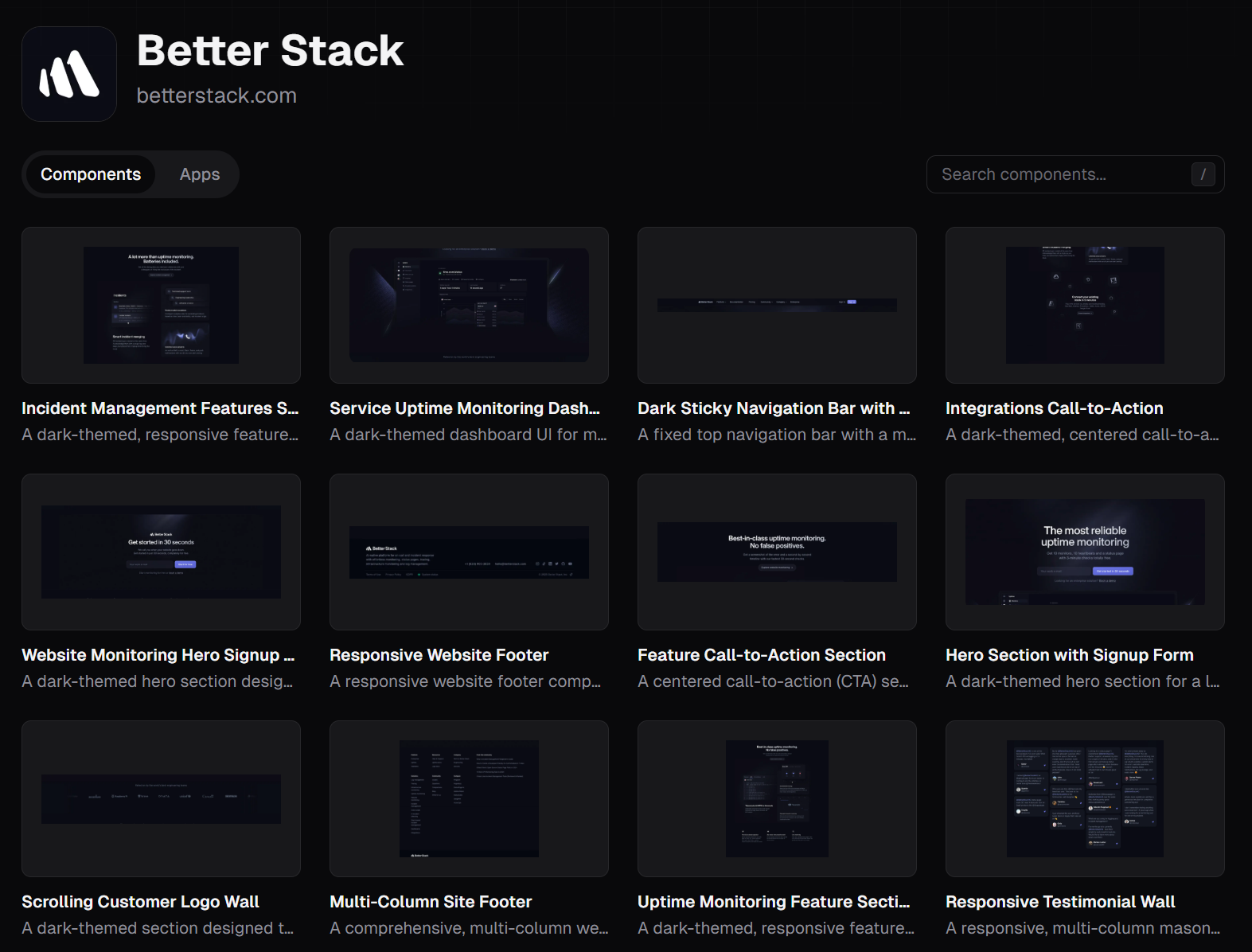Click the Responsive Website Footer title
The image size is (1252, 952).
coord(439,655)
